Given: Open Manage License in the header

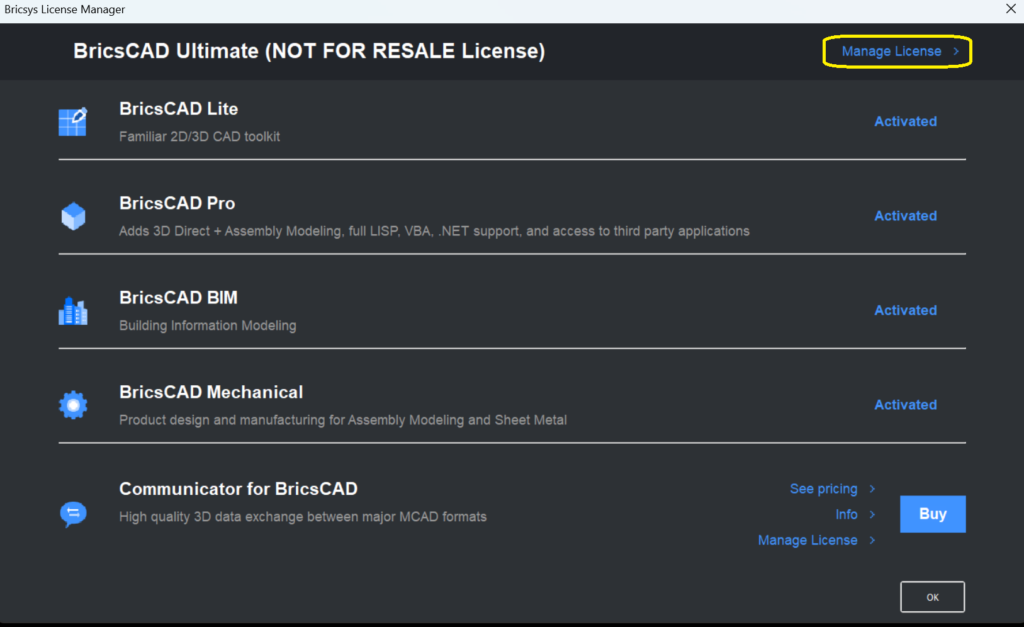Looking at the screenshot, I should pyautogui.click(x=891, y=52).
